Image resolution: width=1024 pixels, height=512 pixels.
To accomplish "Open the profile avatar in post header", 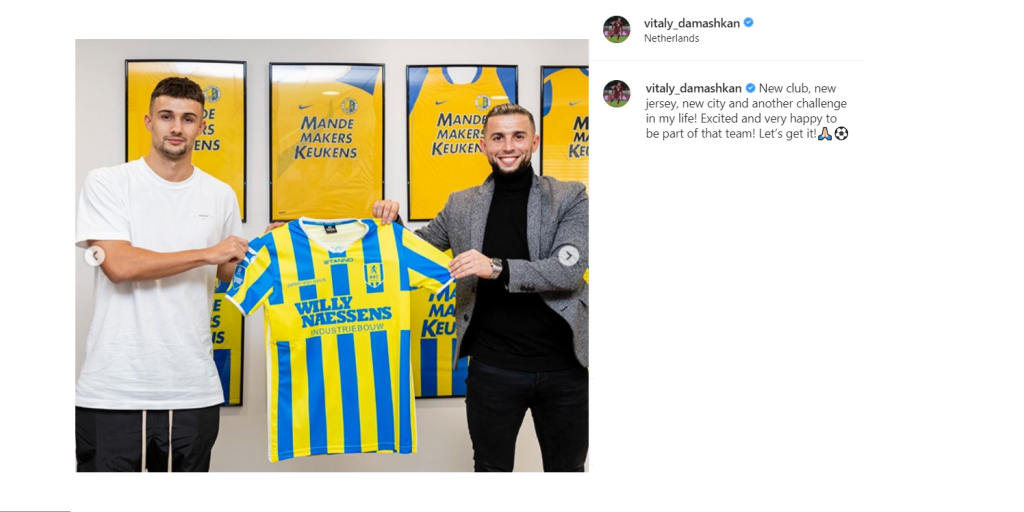I will [616, 29].
